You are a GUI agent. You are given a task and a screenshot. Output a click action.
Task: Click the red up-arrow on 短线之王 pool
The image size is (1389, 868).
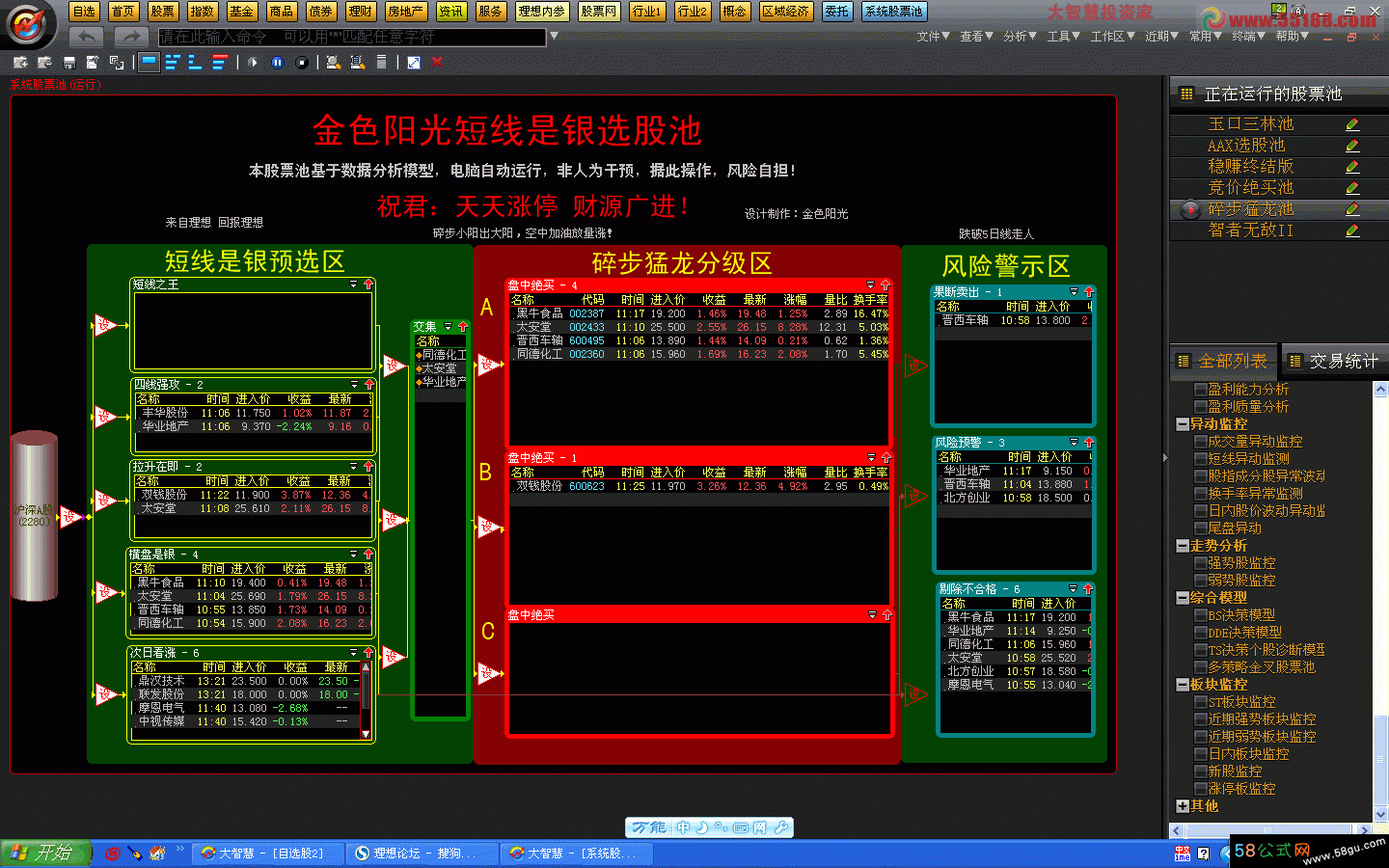(x=368, y=285)
